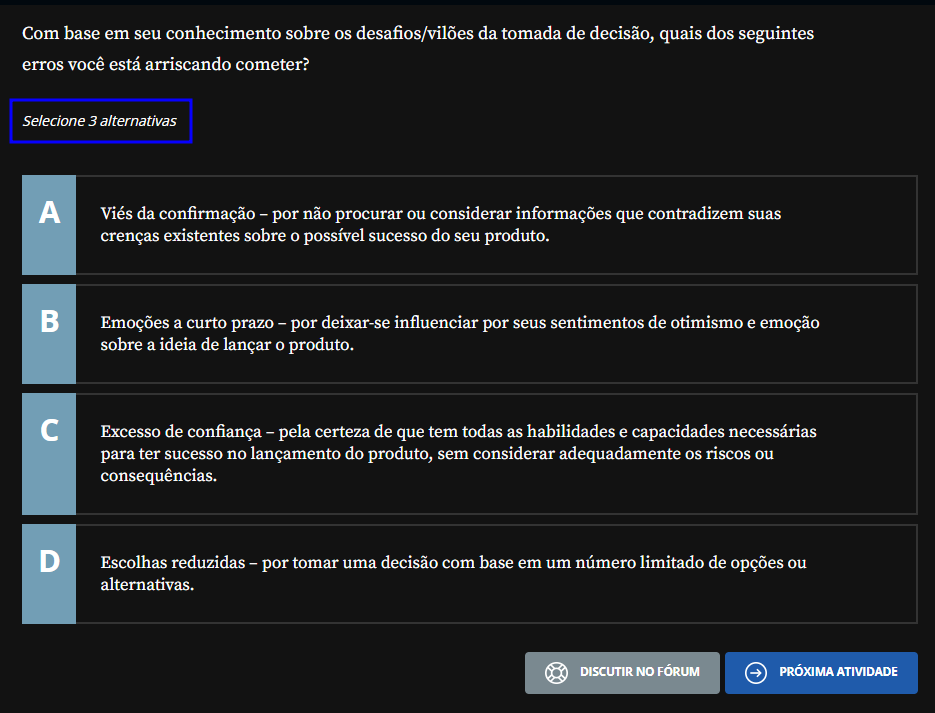Click the life-ring icon beside Discutir no Fórum

tap(557, 672)
